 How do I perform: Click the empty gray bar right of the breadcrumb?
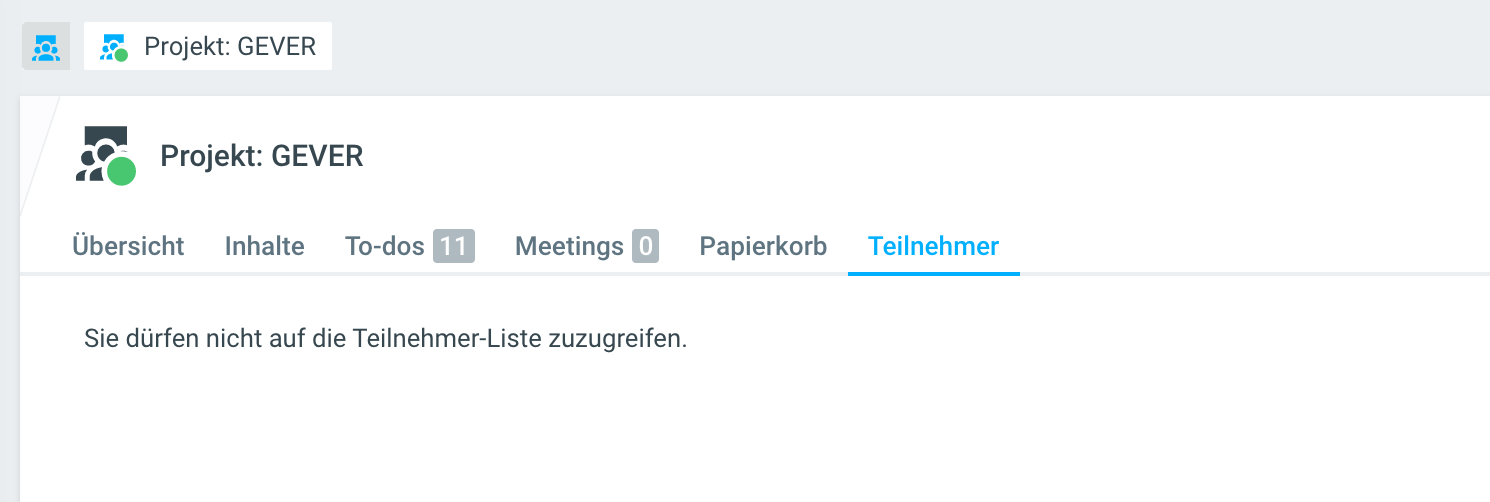tap(900, 47)
